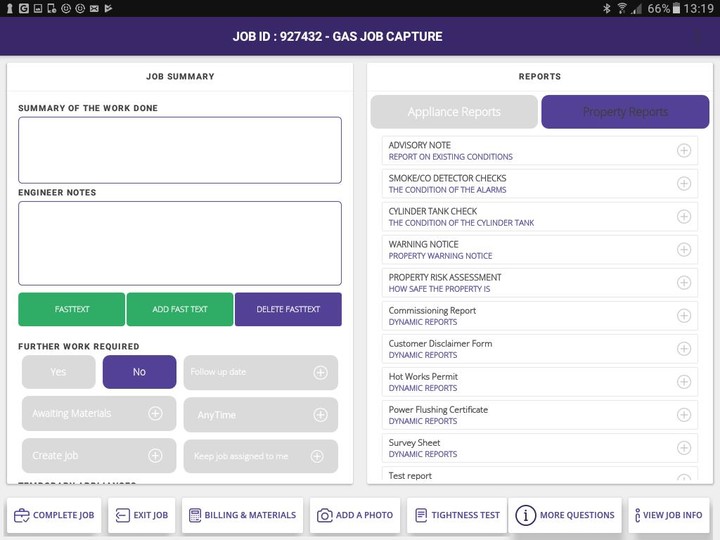The height and width of the screenshot is (540, 720).
Task: Choose the ADD FAST TEXT button
Action: pos(180,309)
